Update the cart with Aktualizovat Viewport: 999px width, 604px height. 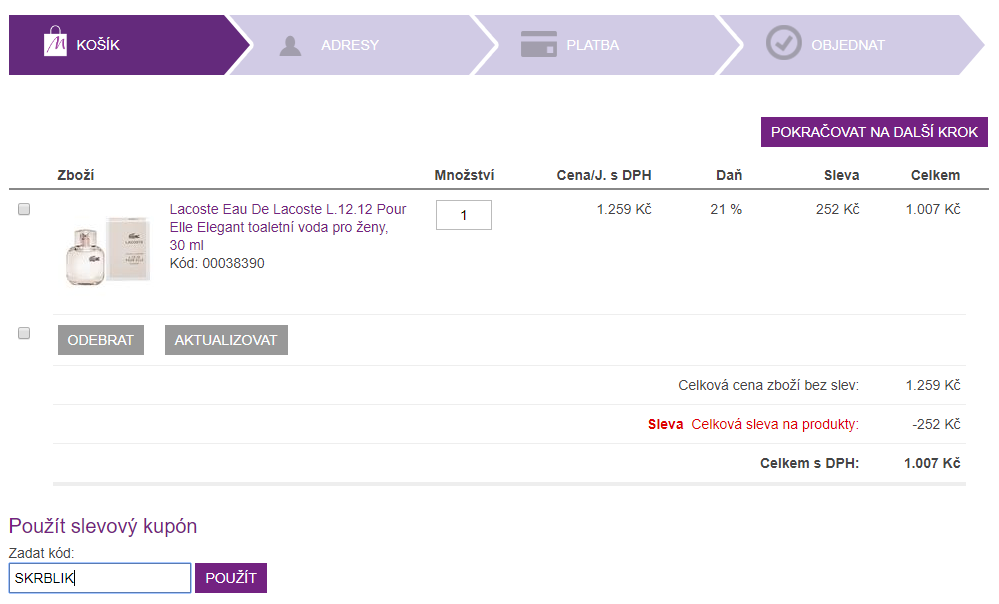(226, 340)
